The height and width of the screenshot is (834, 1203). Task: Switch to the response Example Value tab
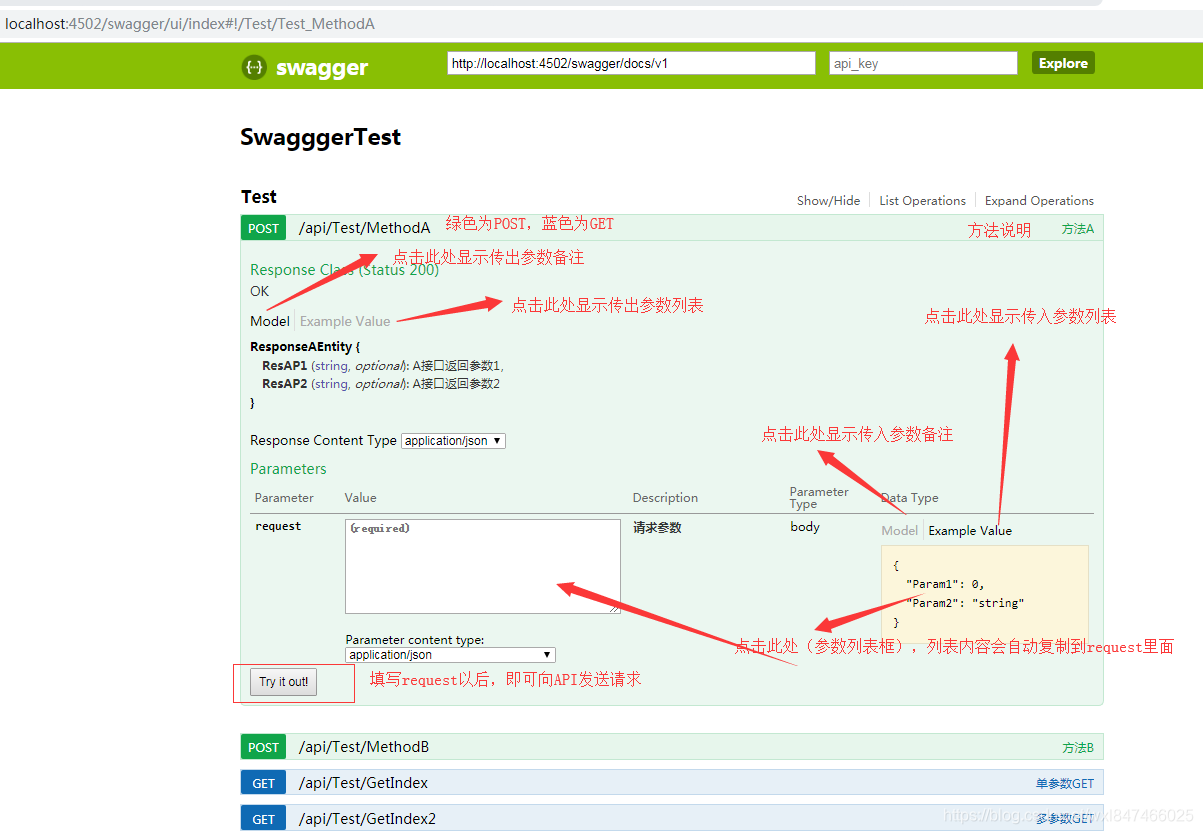[345, 321]
